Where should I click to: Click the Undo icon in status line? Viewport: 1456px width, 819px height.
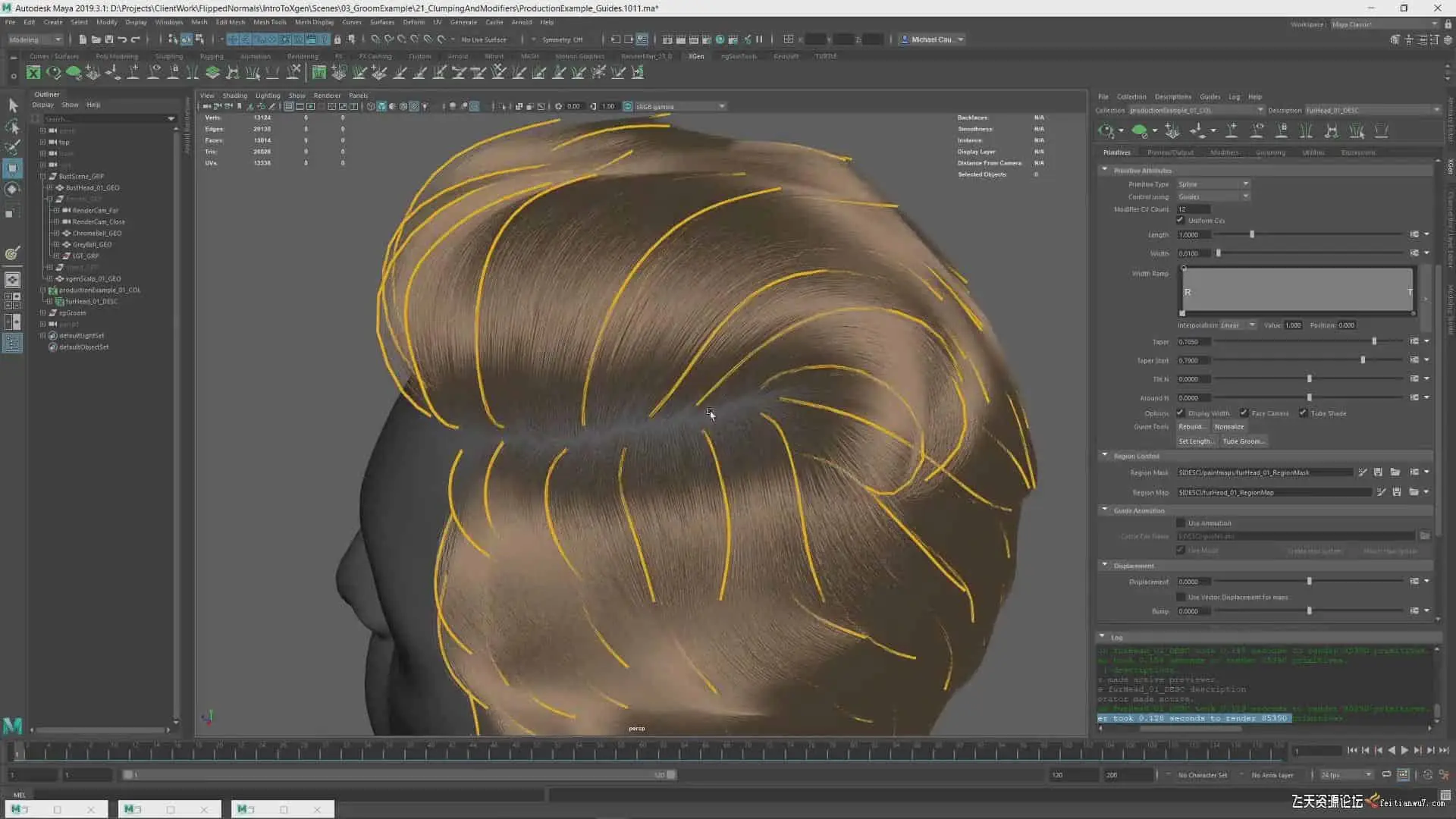pyautogui.click(x=122, y=39)
